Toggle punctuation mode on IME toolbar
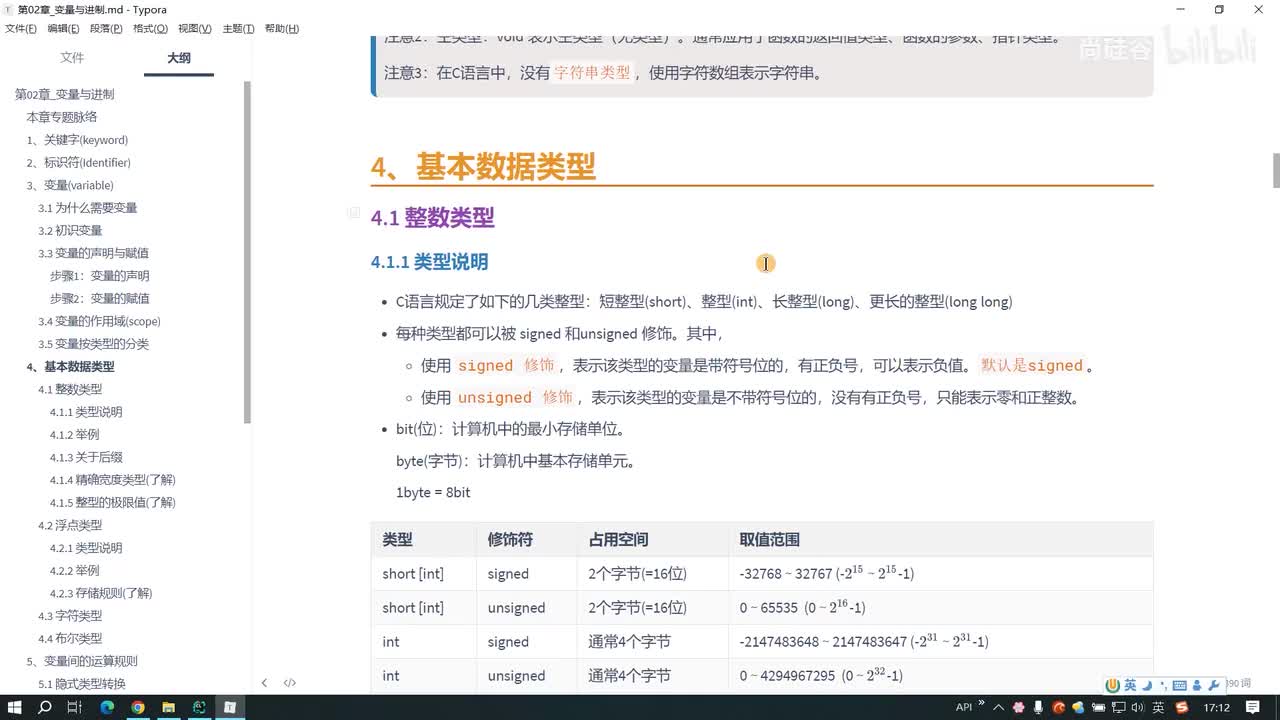Screen dimensions: 1280x720 (x=1163, y=686)
